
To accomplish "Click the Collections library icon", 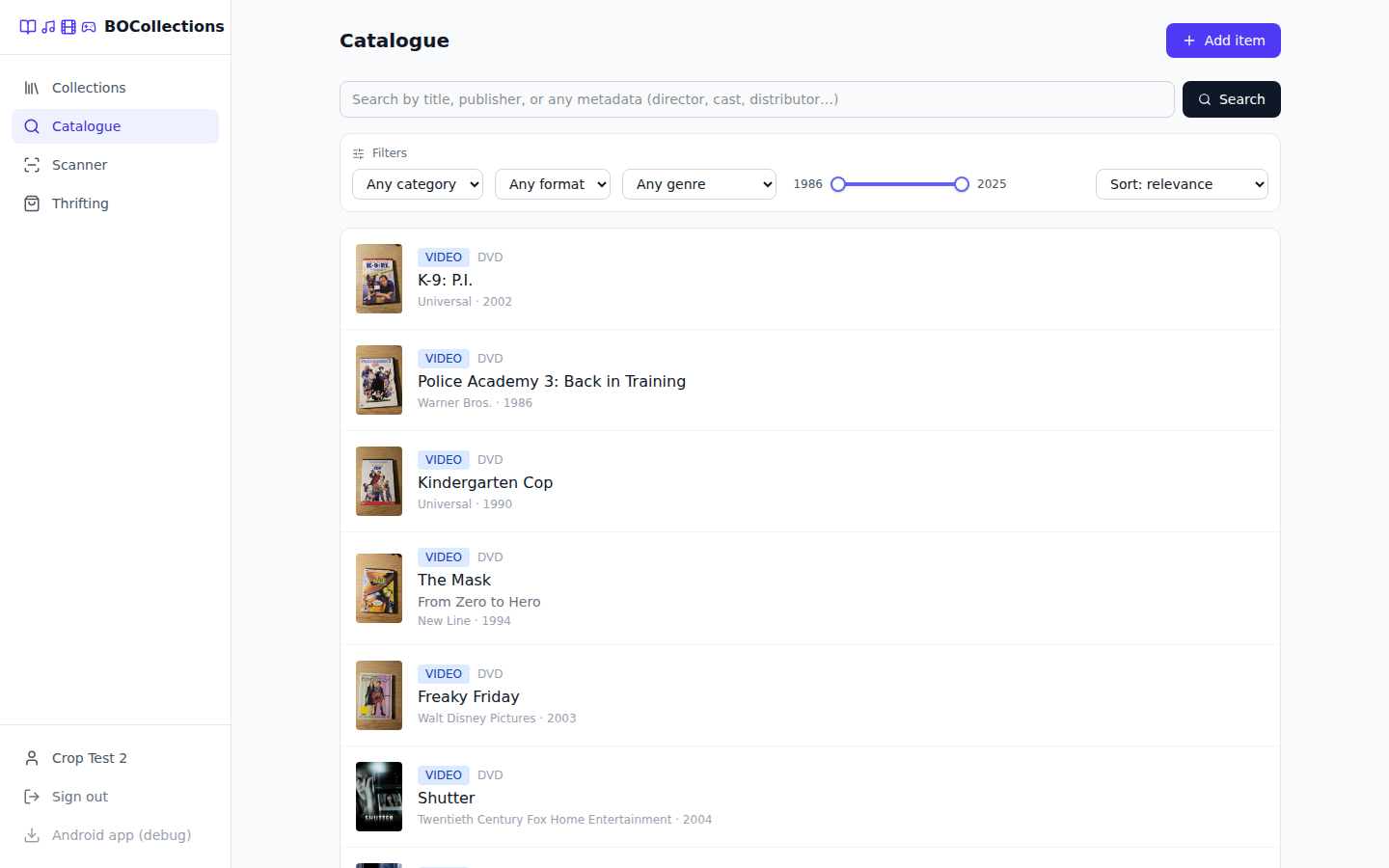I will pos(32,88).
